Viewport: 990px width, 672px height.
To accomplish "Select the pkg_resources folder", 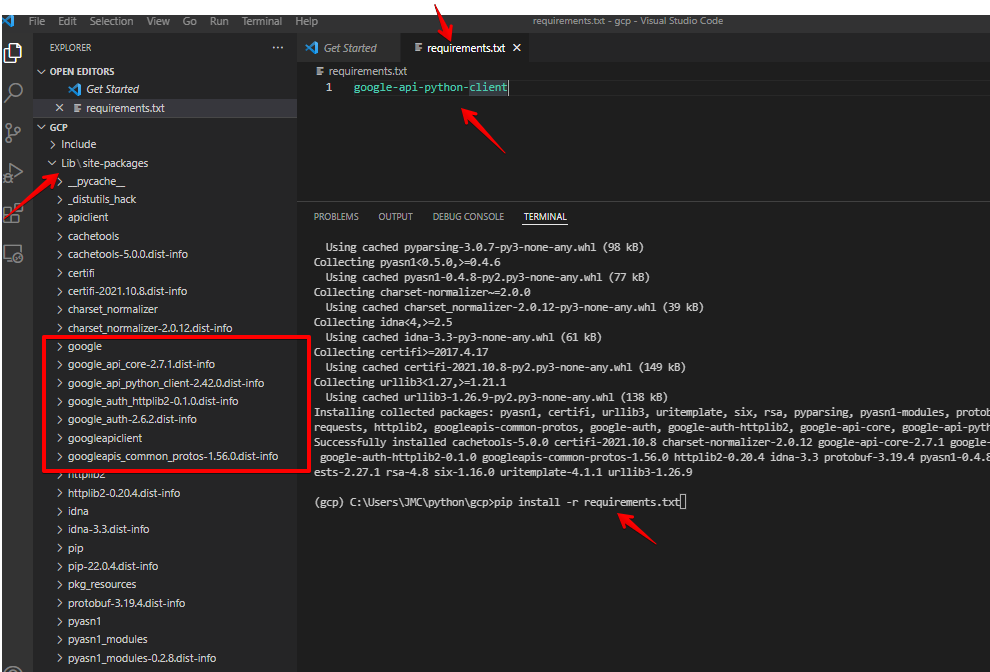I will [x=165, y=584].
